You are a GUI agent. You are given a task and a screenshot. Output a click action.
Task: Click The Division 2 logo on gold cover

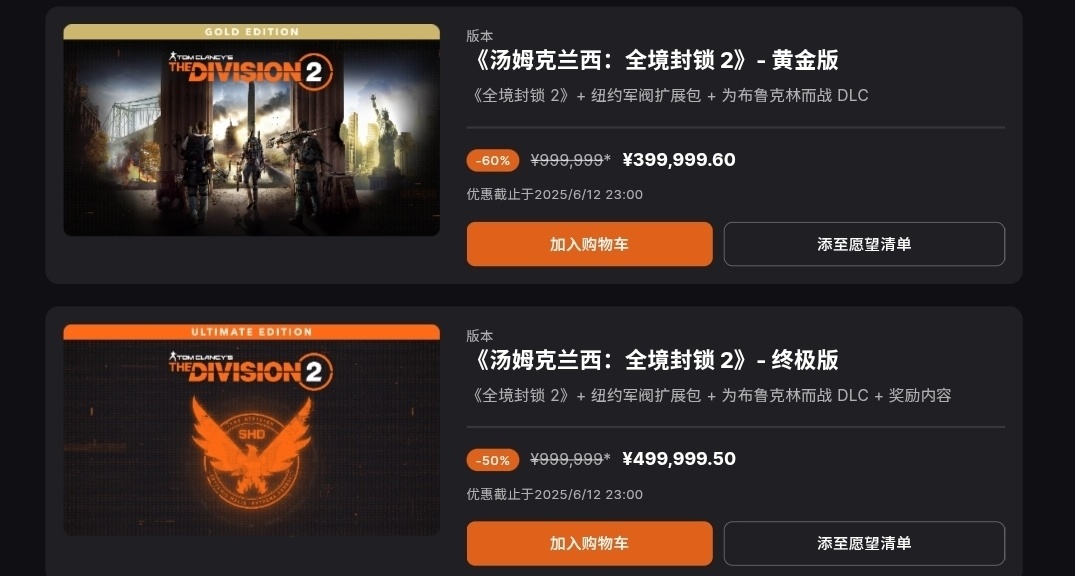click(251, 69)
